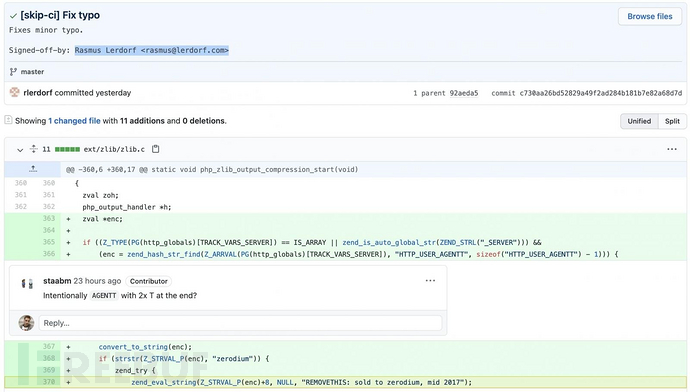
Task: Click the green commit status checkmark
Action: coord(13,16)
